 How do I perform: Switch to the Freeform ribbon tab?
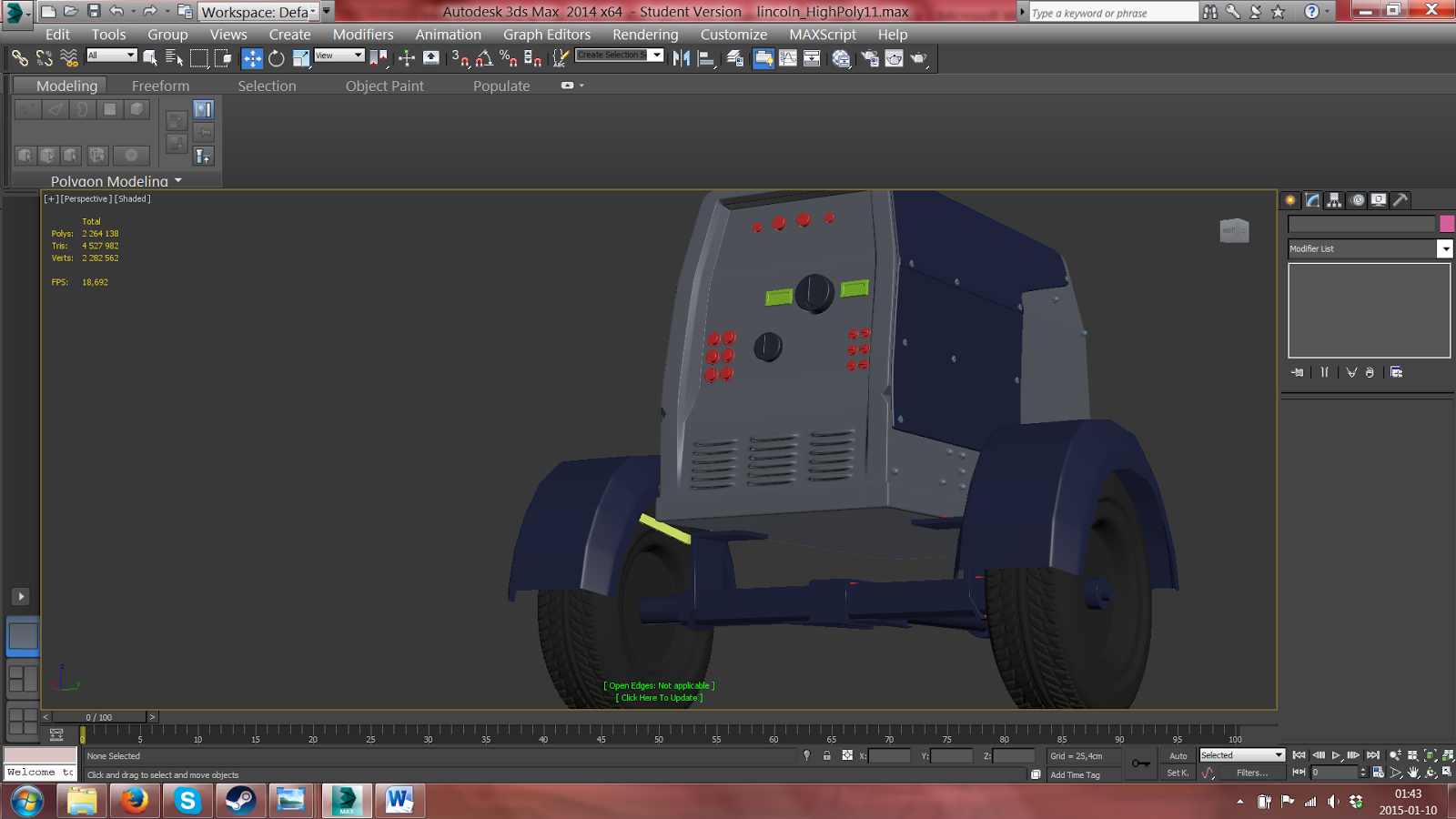[x=160, y=86]
